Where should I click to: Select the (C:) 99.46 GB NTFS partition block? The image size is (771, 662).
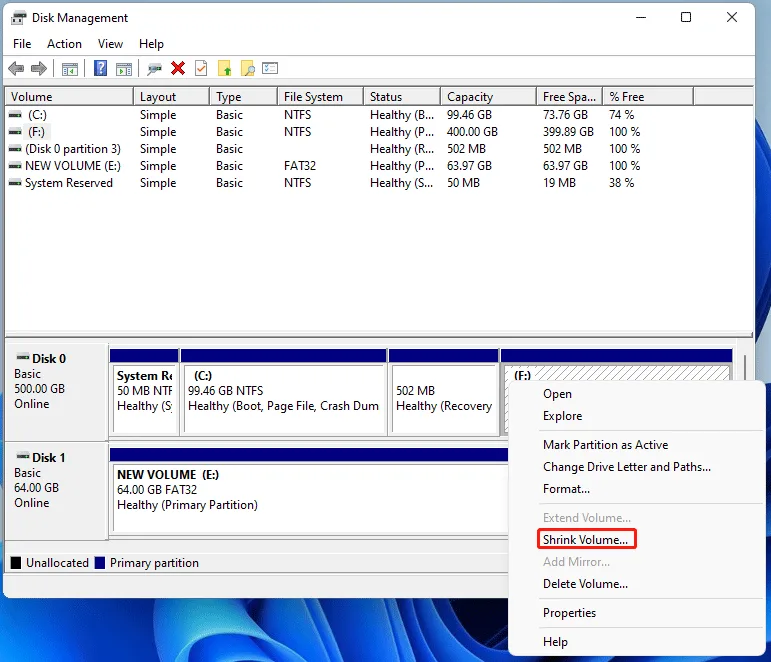284,397
